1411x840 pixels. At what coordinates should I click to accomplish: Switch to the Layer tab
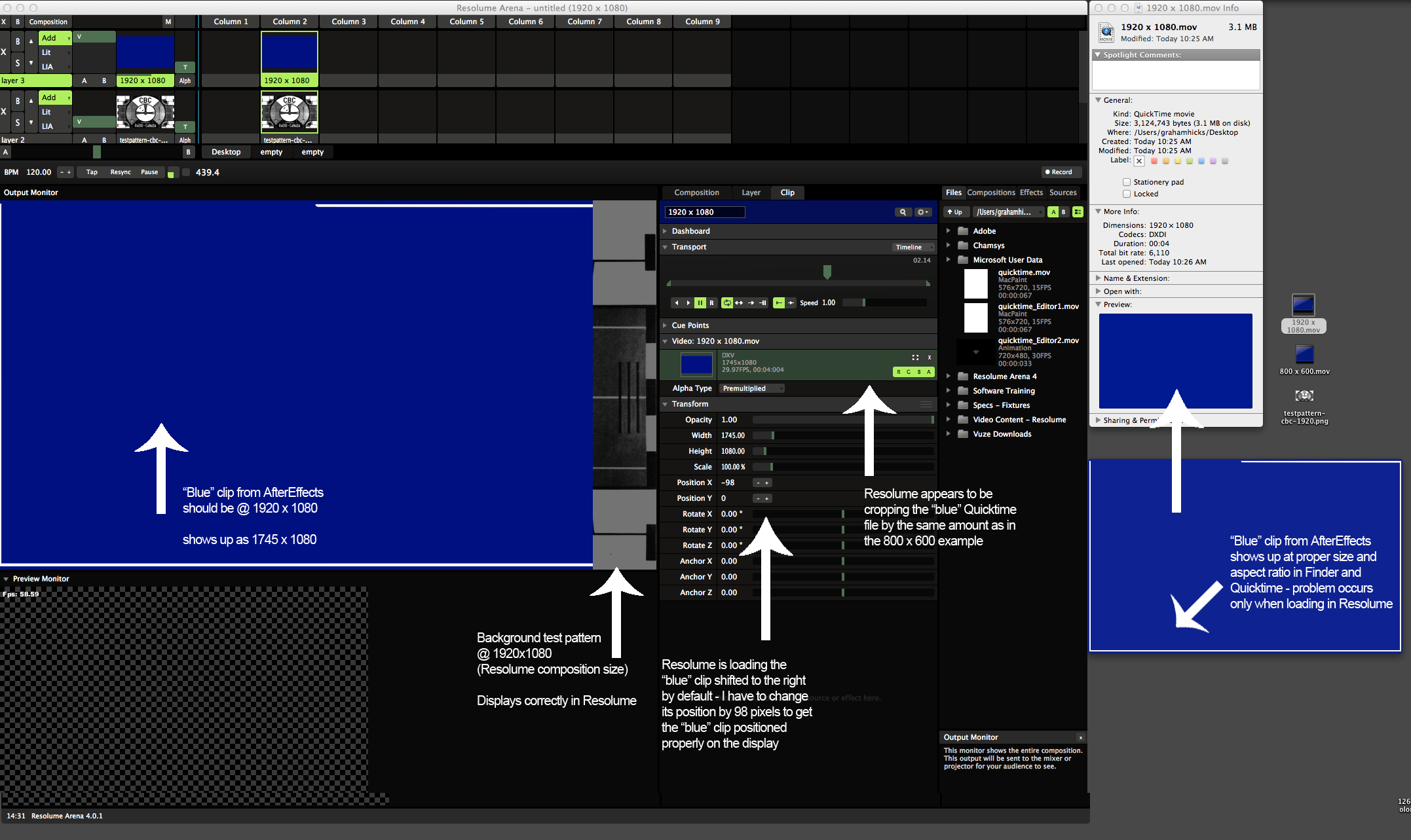(x=751, y=192)
